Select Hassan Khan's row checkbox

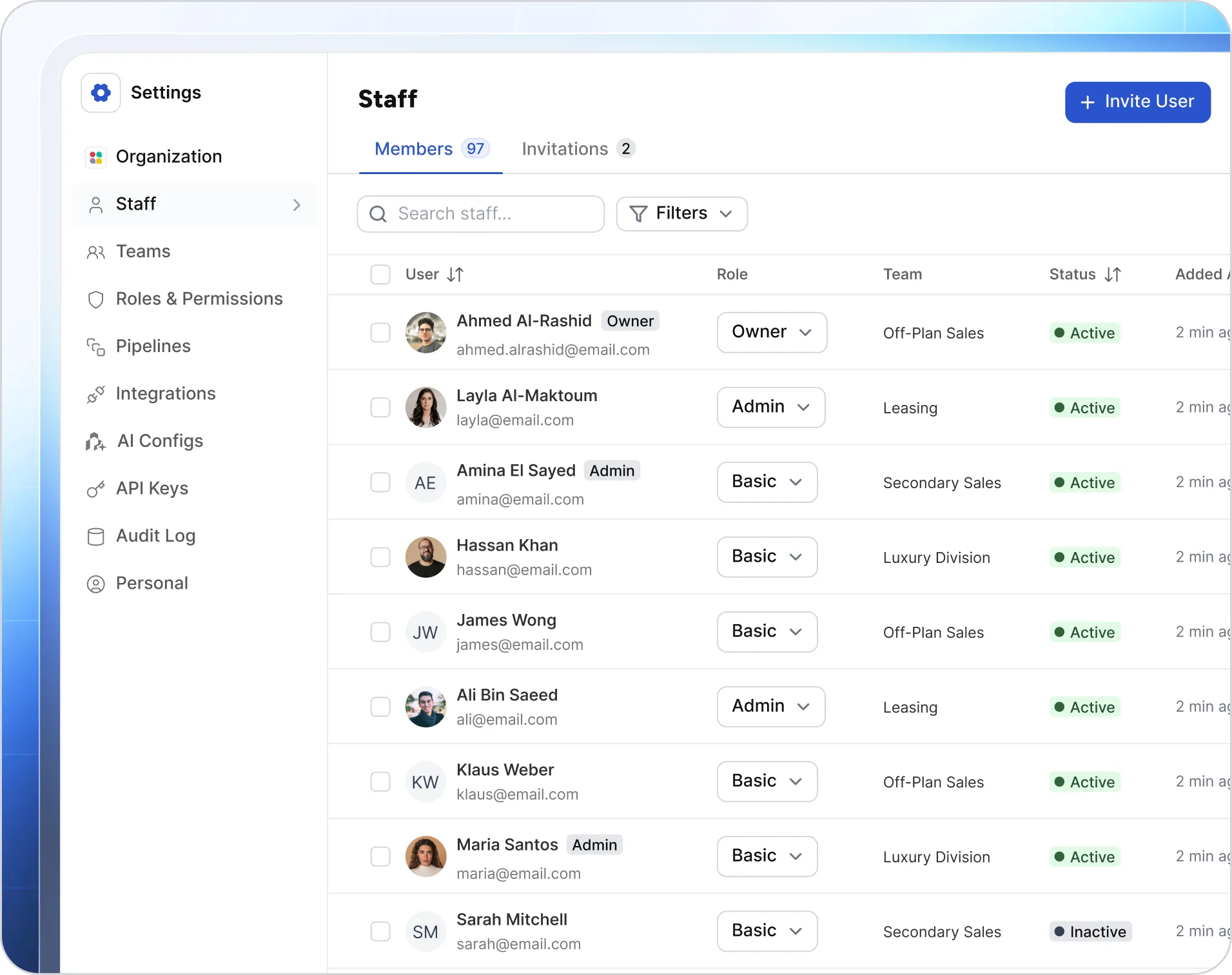[380, 557]
